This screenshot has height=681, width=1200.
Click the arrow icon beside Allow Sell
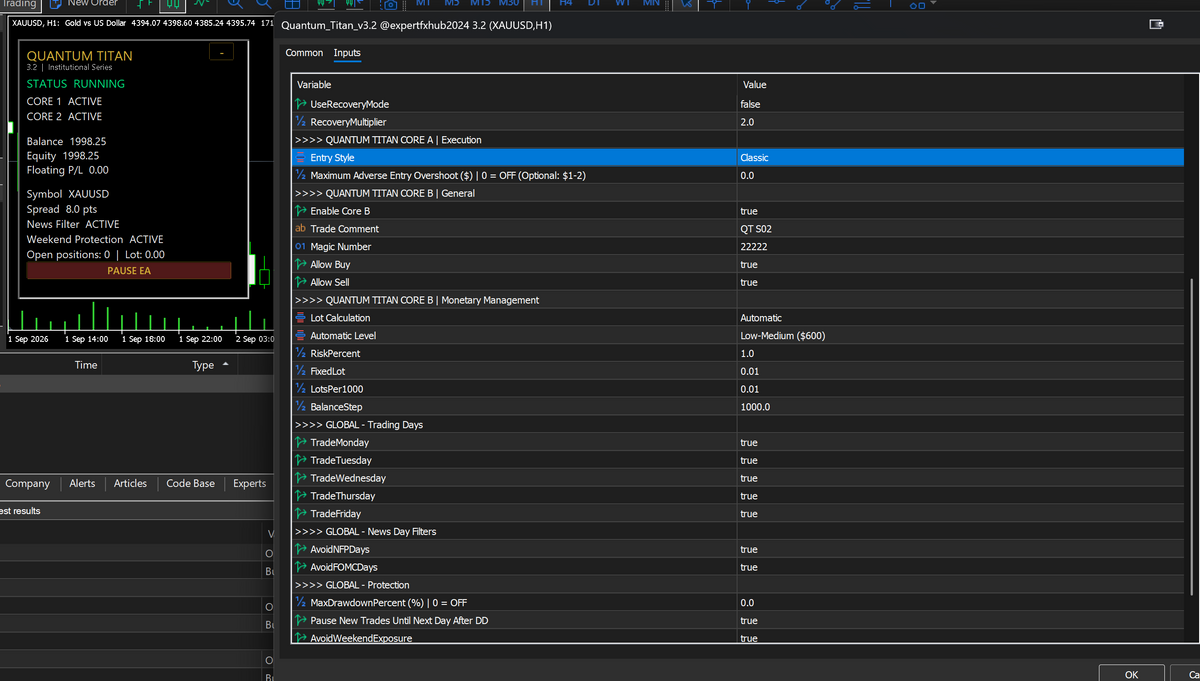pyautogui.click(x=301, y=282)
